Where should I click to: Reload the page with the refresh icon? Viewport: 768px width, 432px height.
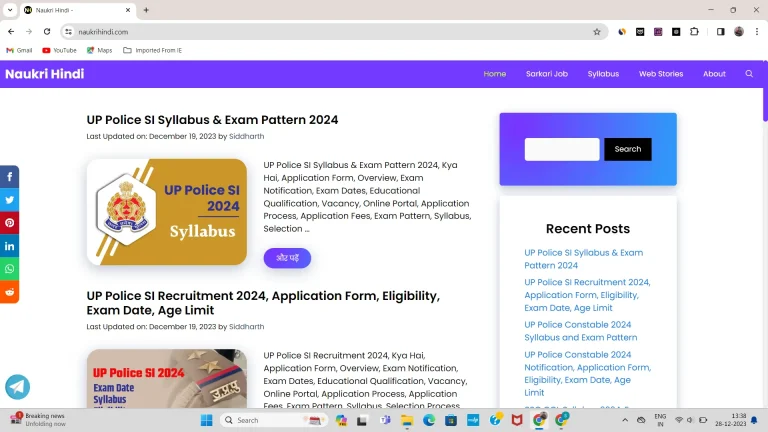pos(47,32)
